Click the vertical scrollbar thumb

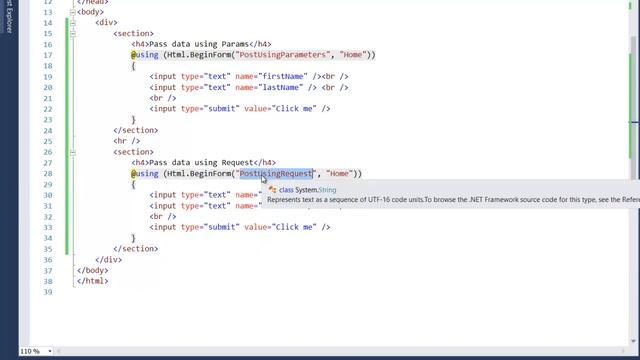634,107
